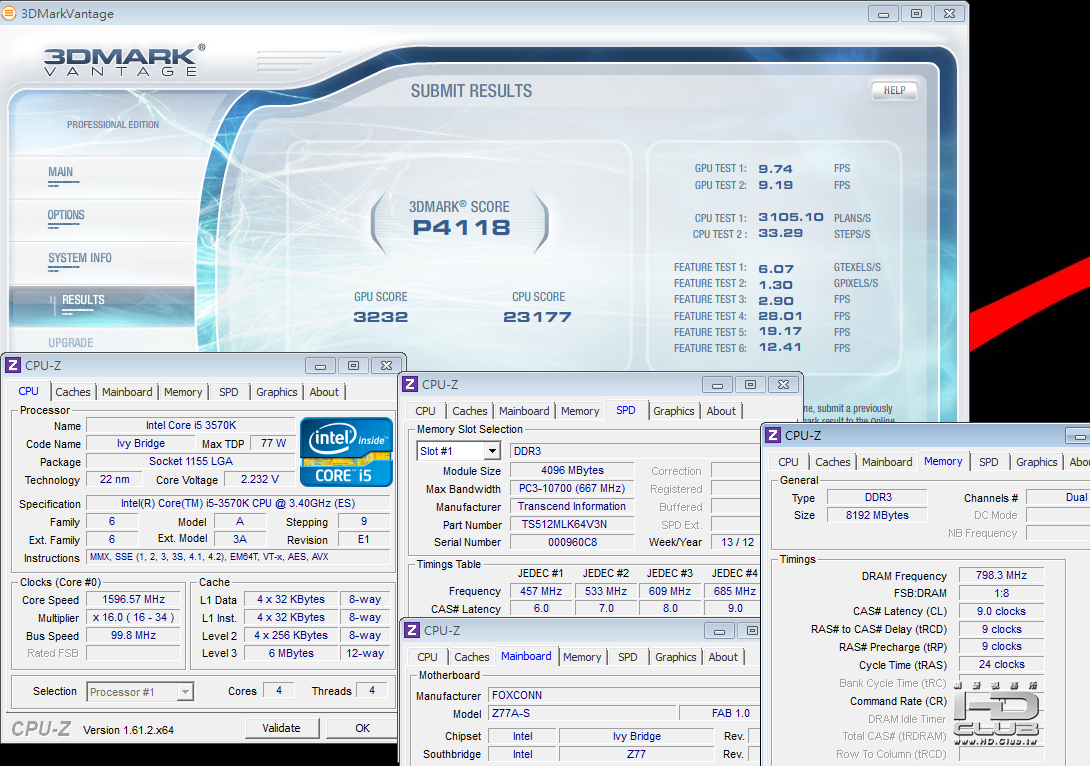Click the Part Number field TS512MLK64V3N
Image resolution: width=1090 pixels, height=766 pixels.
tap(571, 524)
